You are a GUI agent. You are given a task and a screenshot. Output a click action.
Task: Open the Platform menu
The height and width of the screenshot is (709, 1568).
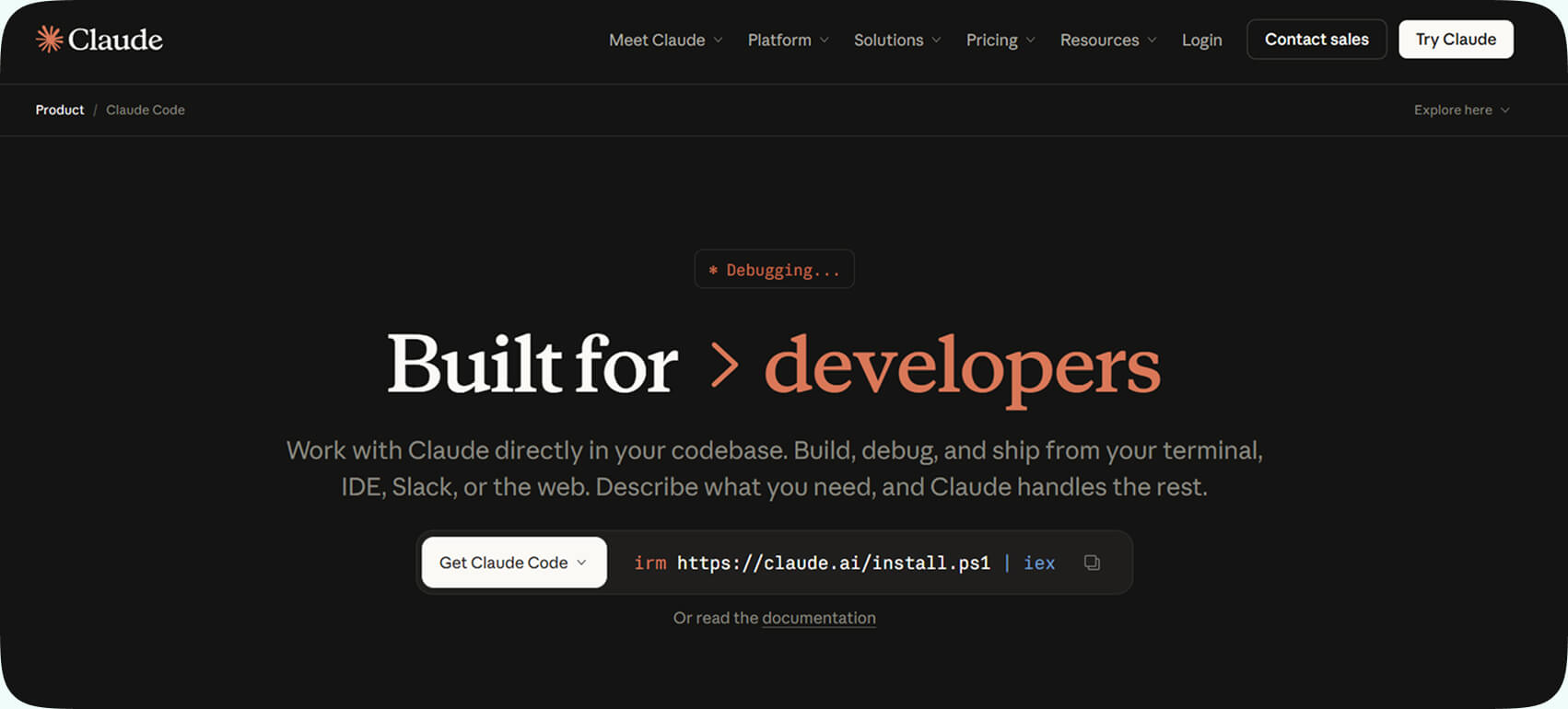(788, 40)
